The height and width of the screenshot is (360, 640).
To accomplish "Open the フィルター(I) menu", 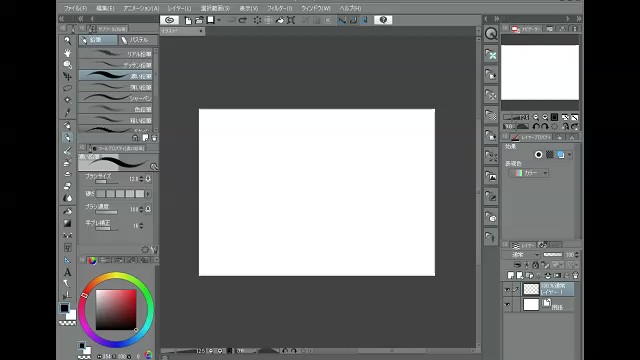I will (x=280, y=8).
